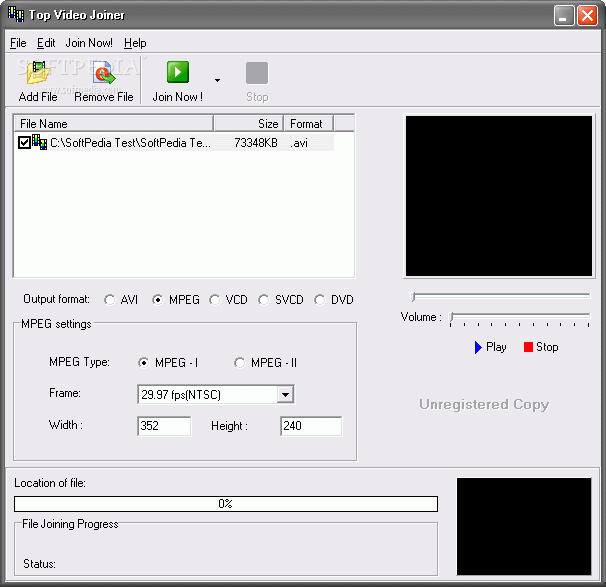The image size is (606, 587).
Task: Click the Height input field showing 240
Action: tap(311, 426)
